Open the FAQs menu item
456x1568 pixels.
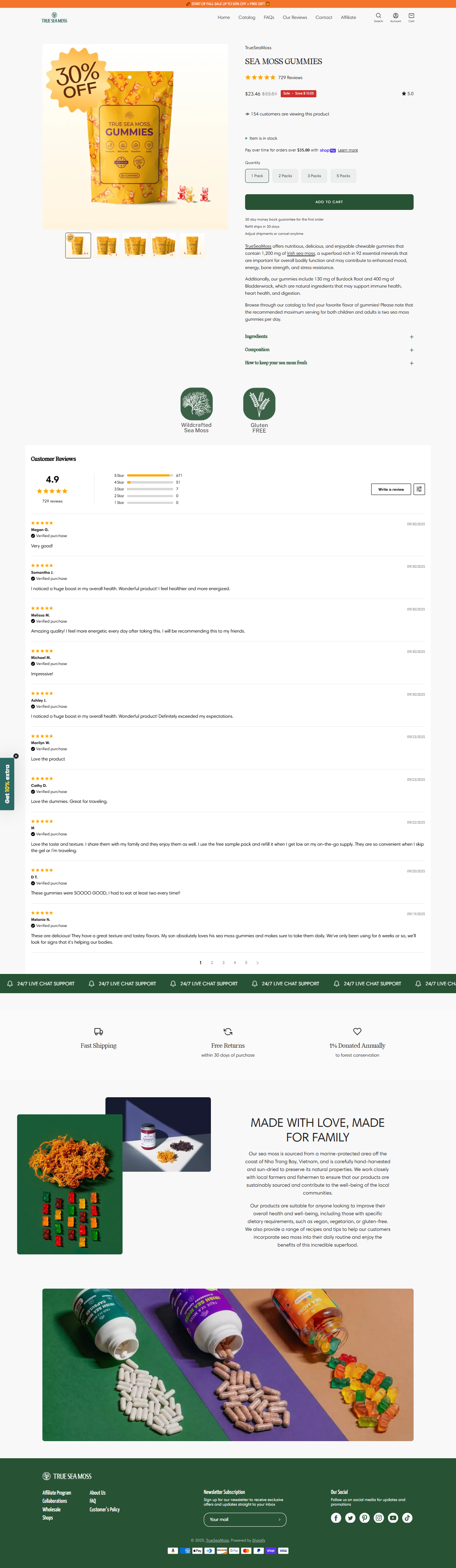[x=269, y=17]
